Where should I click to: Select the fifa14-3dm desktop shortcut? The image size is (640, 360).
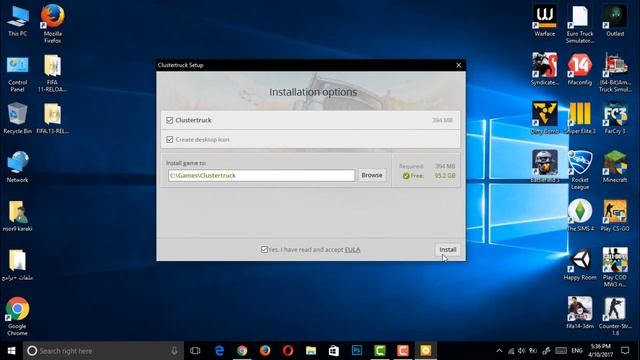coord(580,313)
